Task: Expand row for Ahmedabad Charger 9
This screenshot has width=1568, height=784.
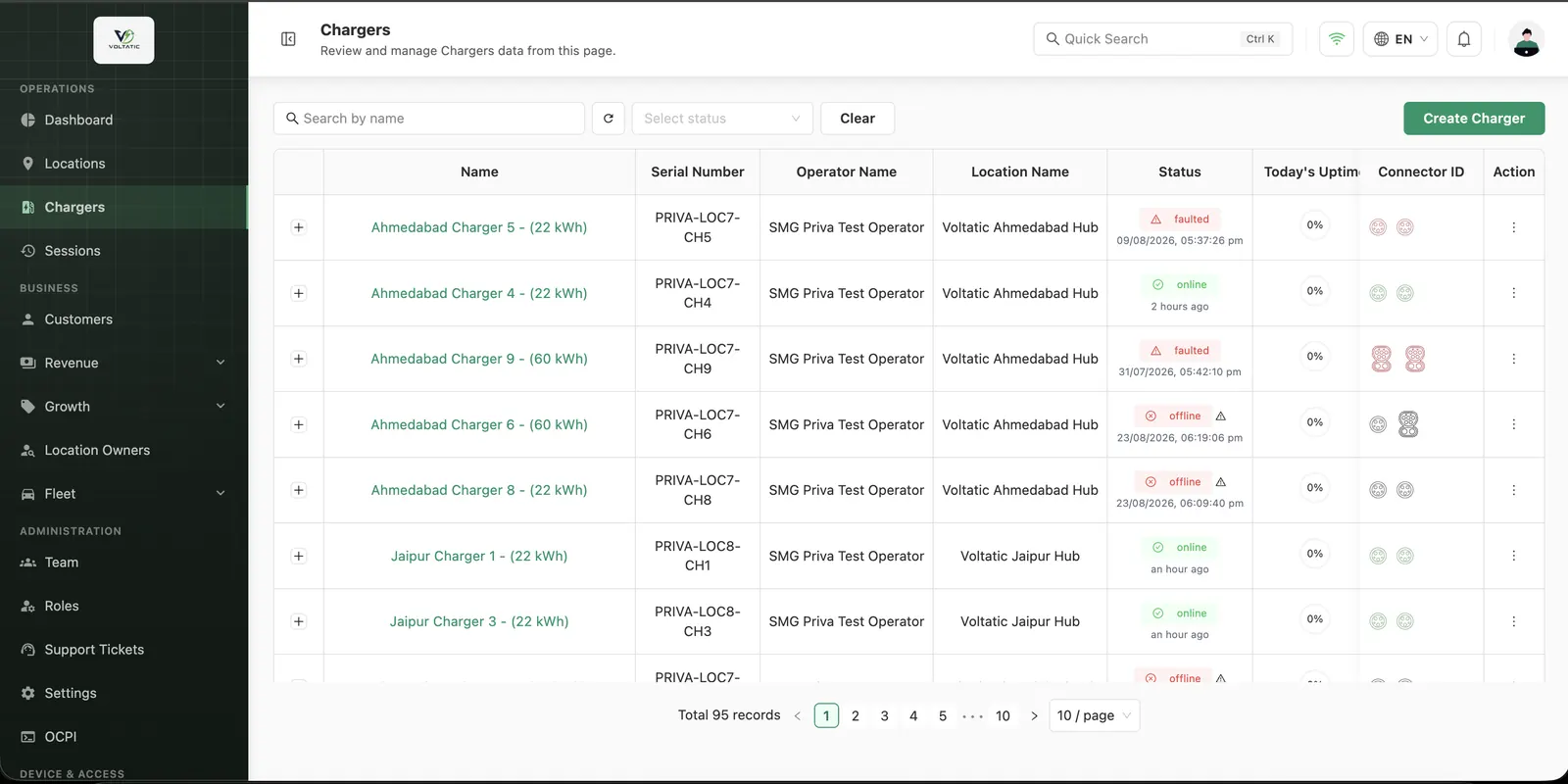Action: point(299,359)
